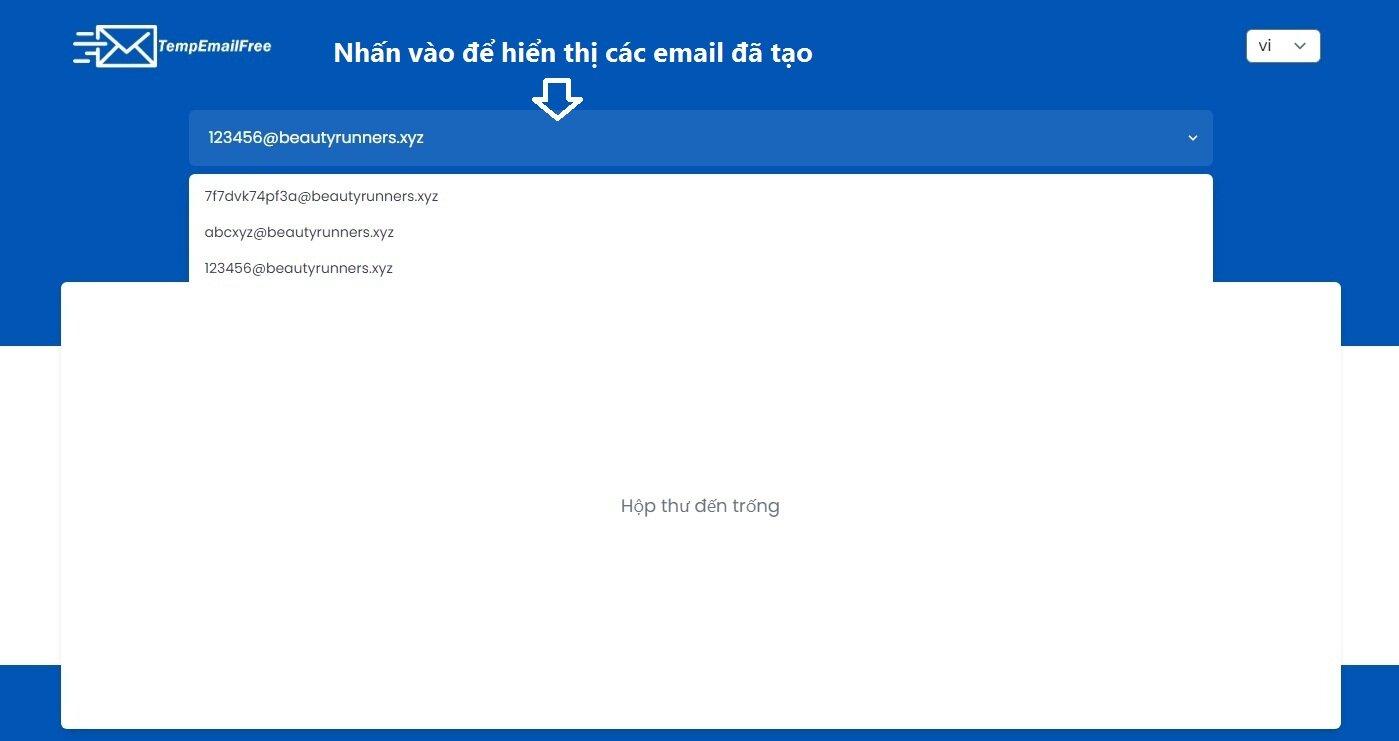Click the 'Hộp thư đến trống' message
The image size is (1399, 741).
[700, 506]
